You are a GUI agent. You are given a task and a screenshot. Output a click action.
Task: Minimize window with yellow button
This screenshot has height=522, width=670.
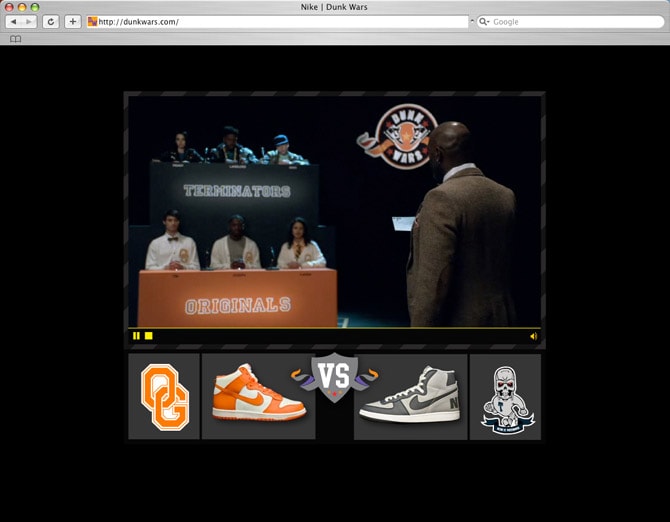(x=22, y=7)
